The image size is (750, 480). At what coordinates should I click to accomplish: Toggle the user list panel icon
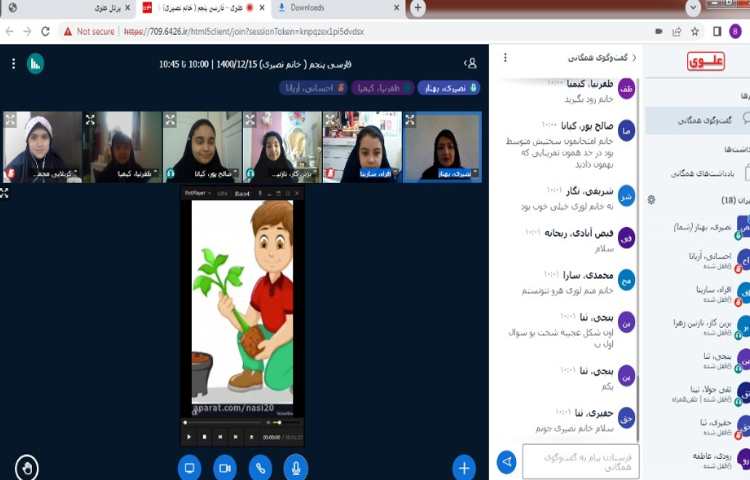[x=471, y=62]
